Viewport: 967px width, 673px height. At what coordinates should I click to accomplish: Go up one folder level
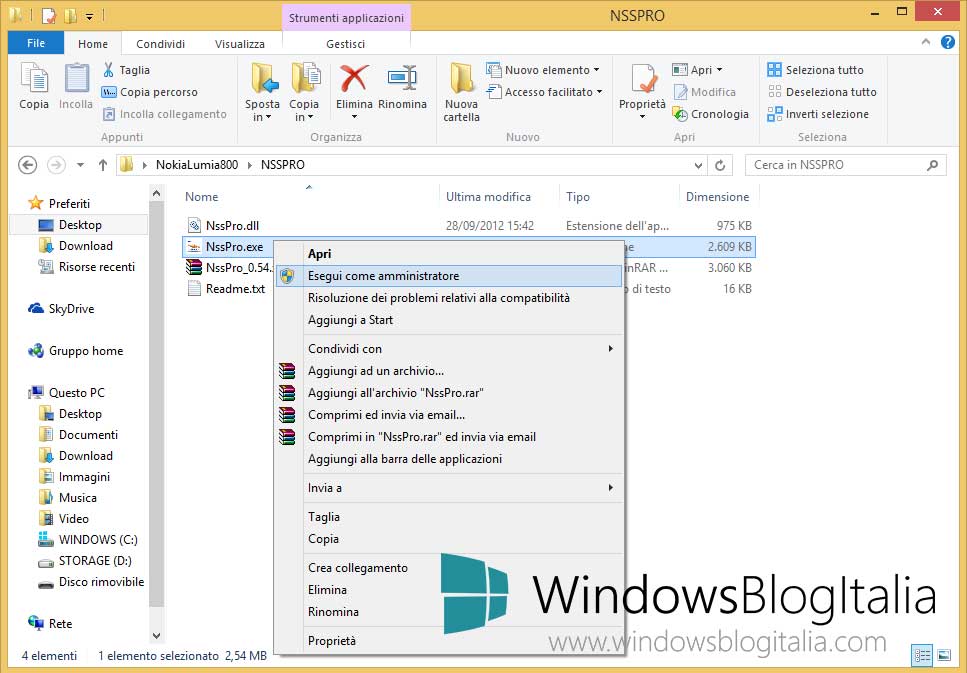click(x=103, y=165)
